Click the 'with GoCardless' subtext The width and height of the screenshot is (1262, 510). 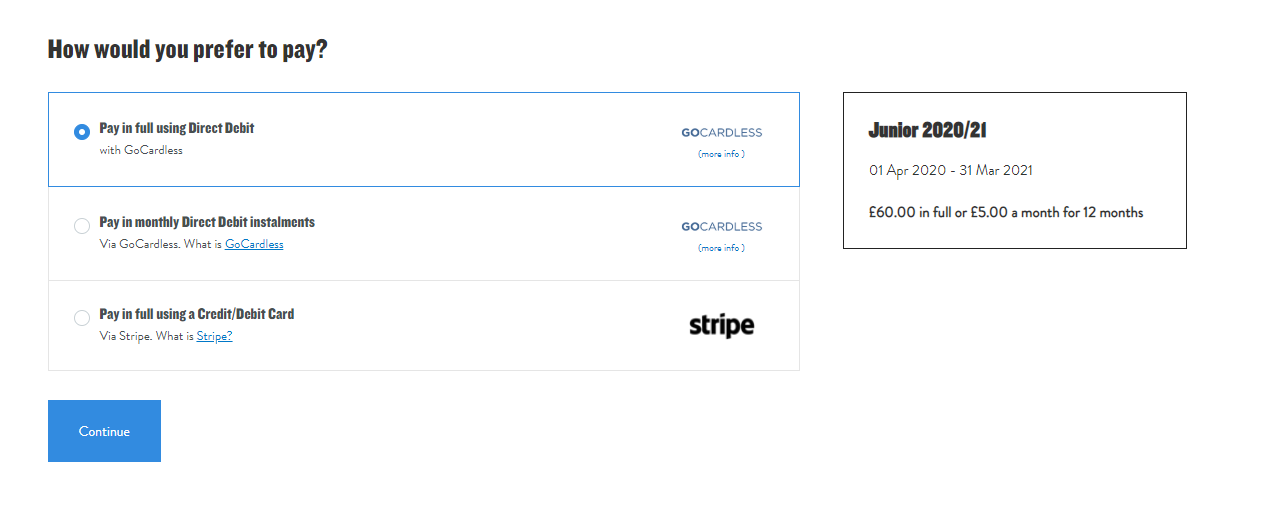[141, 150]
